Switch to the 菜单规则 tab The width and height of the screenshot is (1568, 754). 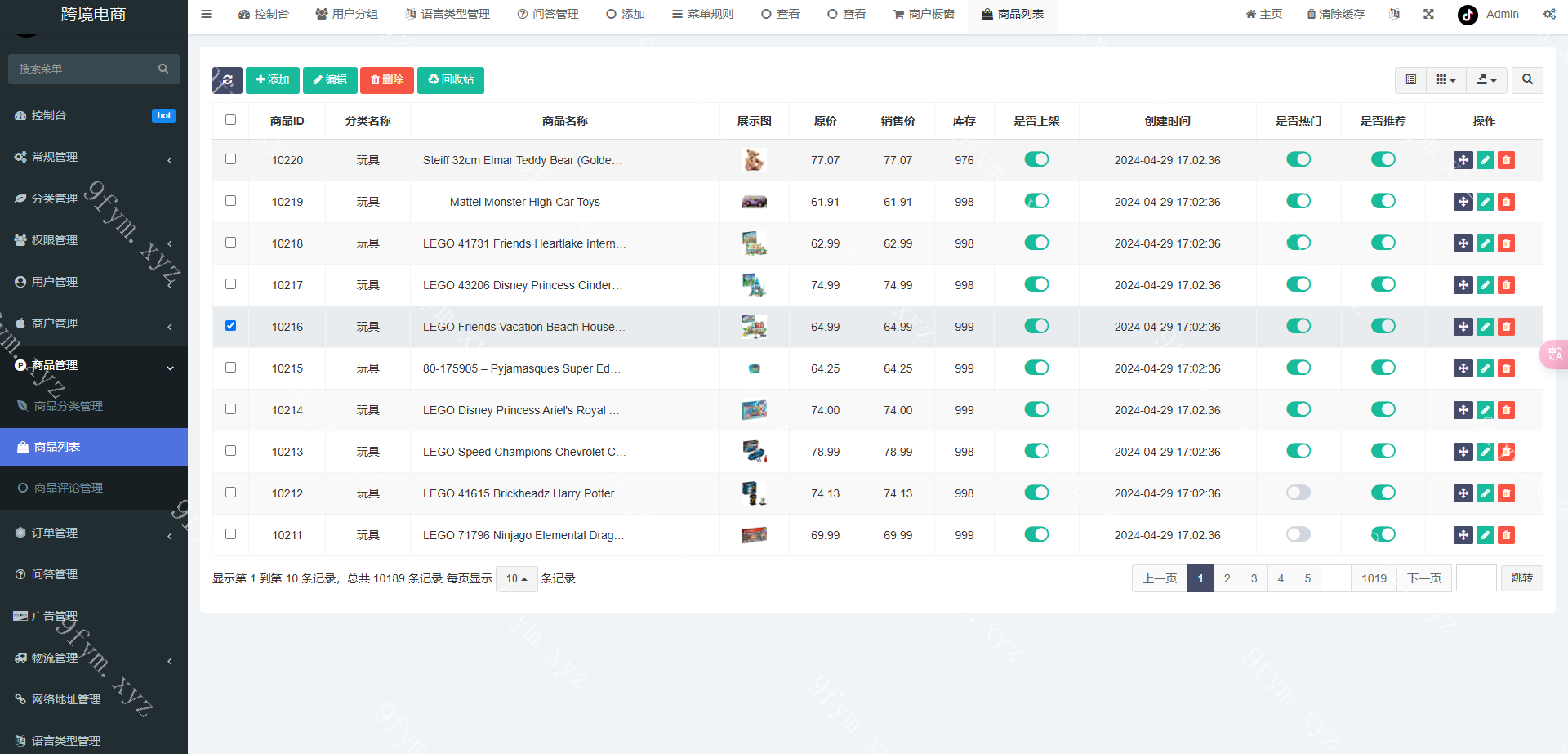[x=702, y=15]
